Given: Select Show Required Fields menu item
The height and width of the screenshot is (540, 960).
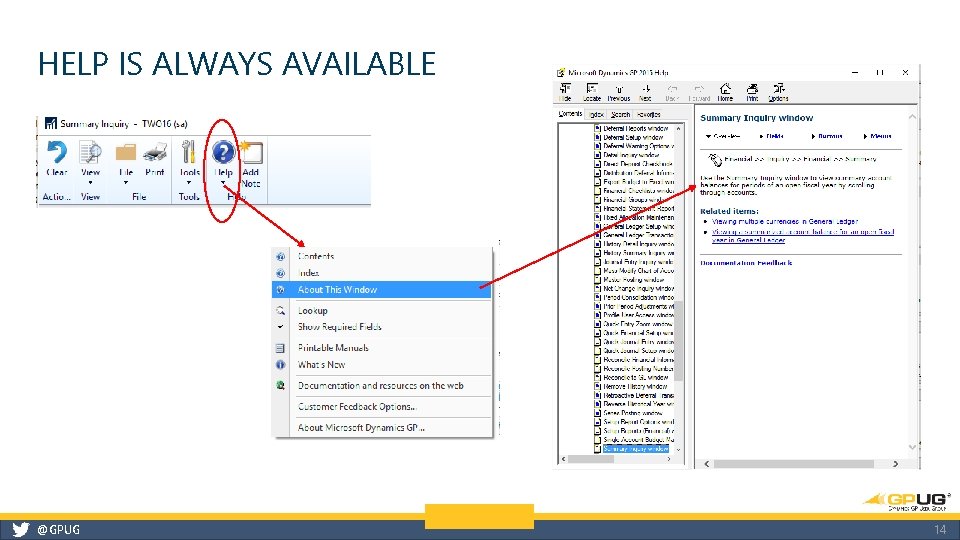Looking at the screenshot, I should tap(381, 327).
